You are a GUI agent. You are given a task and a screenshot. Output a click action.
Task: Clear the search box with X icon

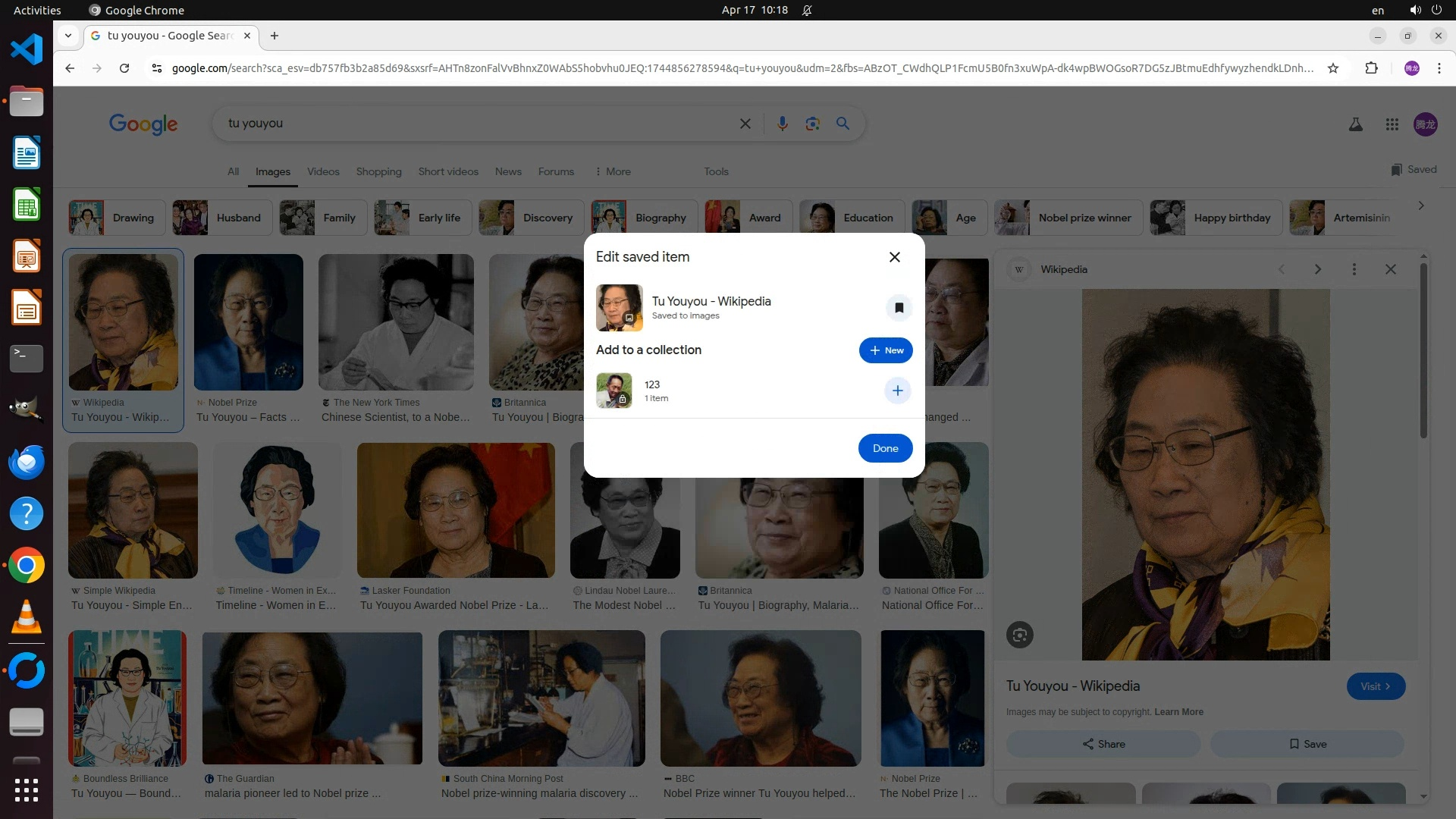(745, 124)
